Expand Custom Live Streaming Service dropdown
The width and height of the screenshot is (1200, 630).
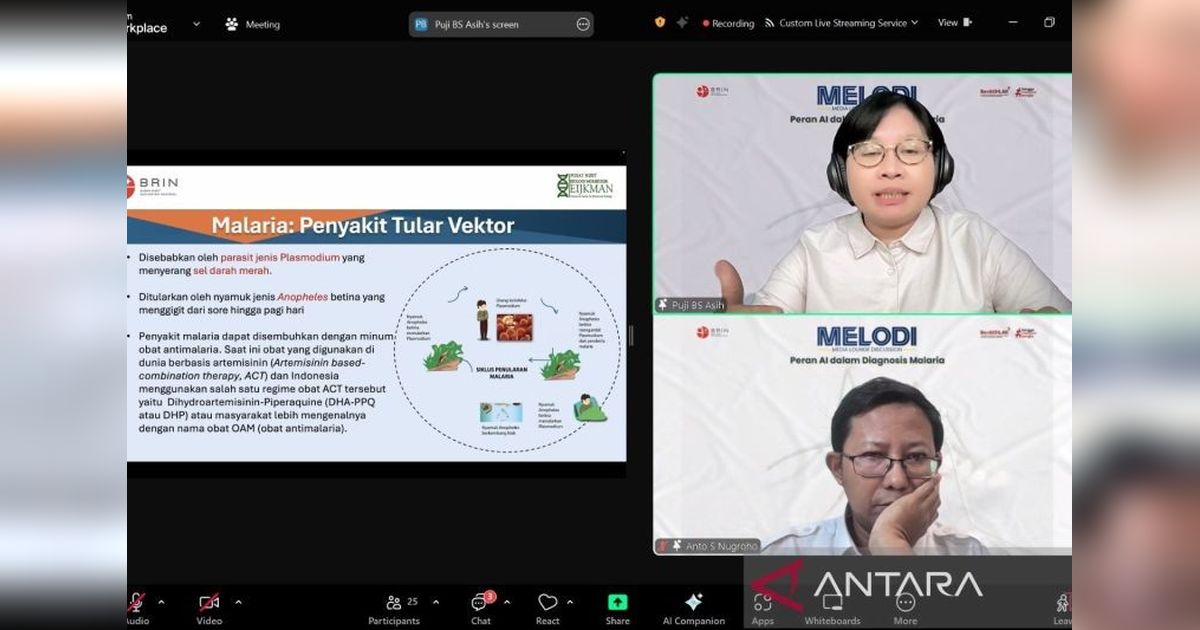841,23
